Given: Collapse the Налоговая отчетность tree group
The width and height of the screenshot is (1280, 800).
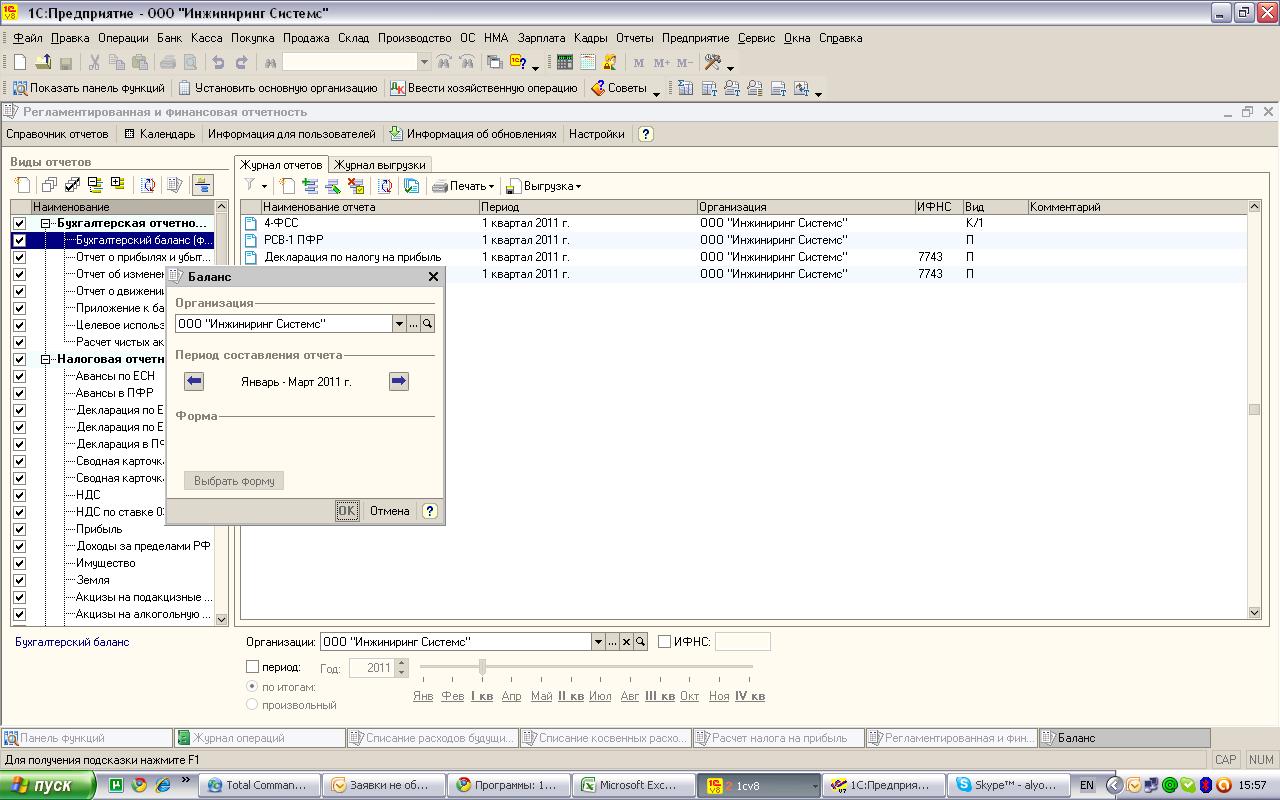Looking at the screenshot, I should 45,359.
